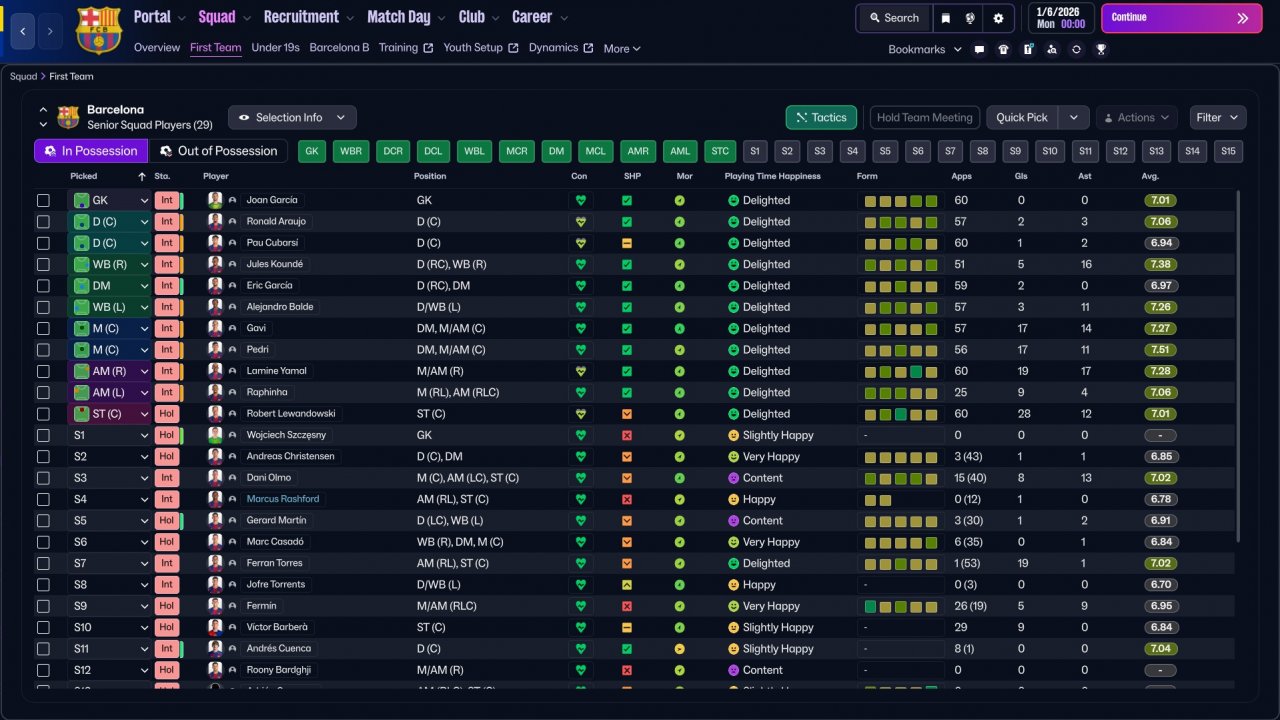
Task: Click the date and time display
Action: point(1060,18)
